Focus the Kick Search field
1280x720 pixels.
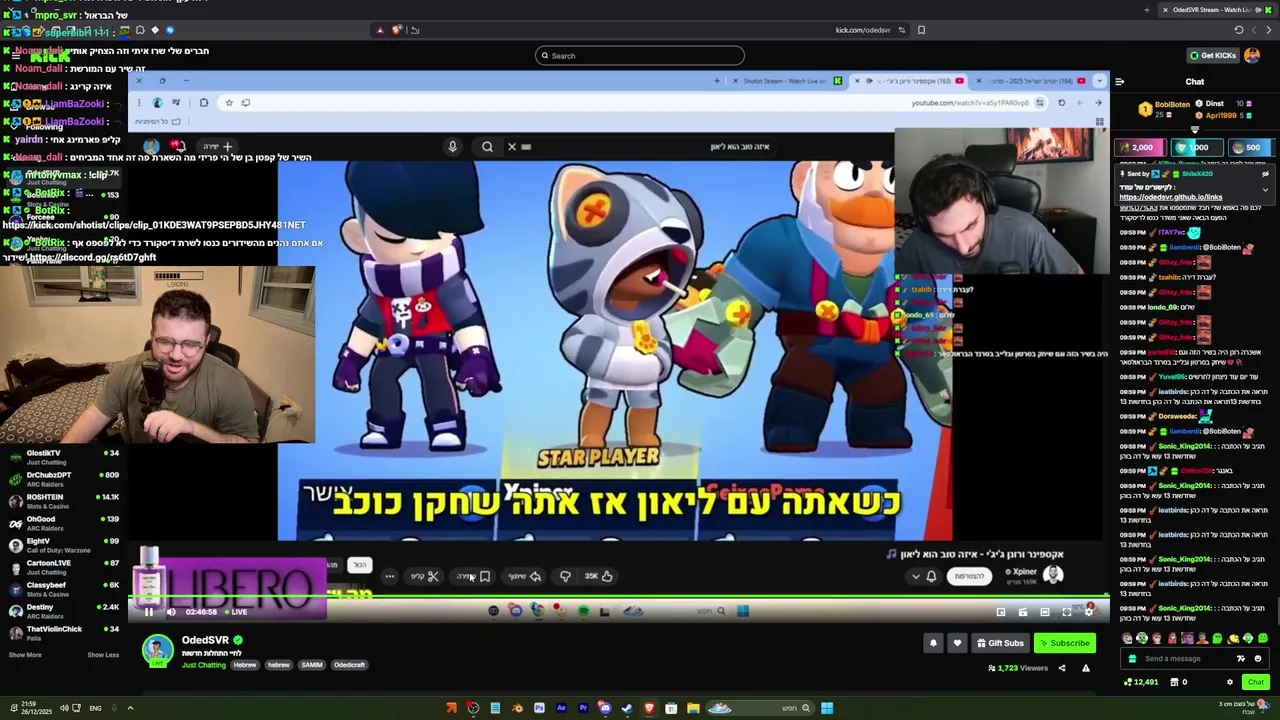[x=640, y=56]
